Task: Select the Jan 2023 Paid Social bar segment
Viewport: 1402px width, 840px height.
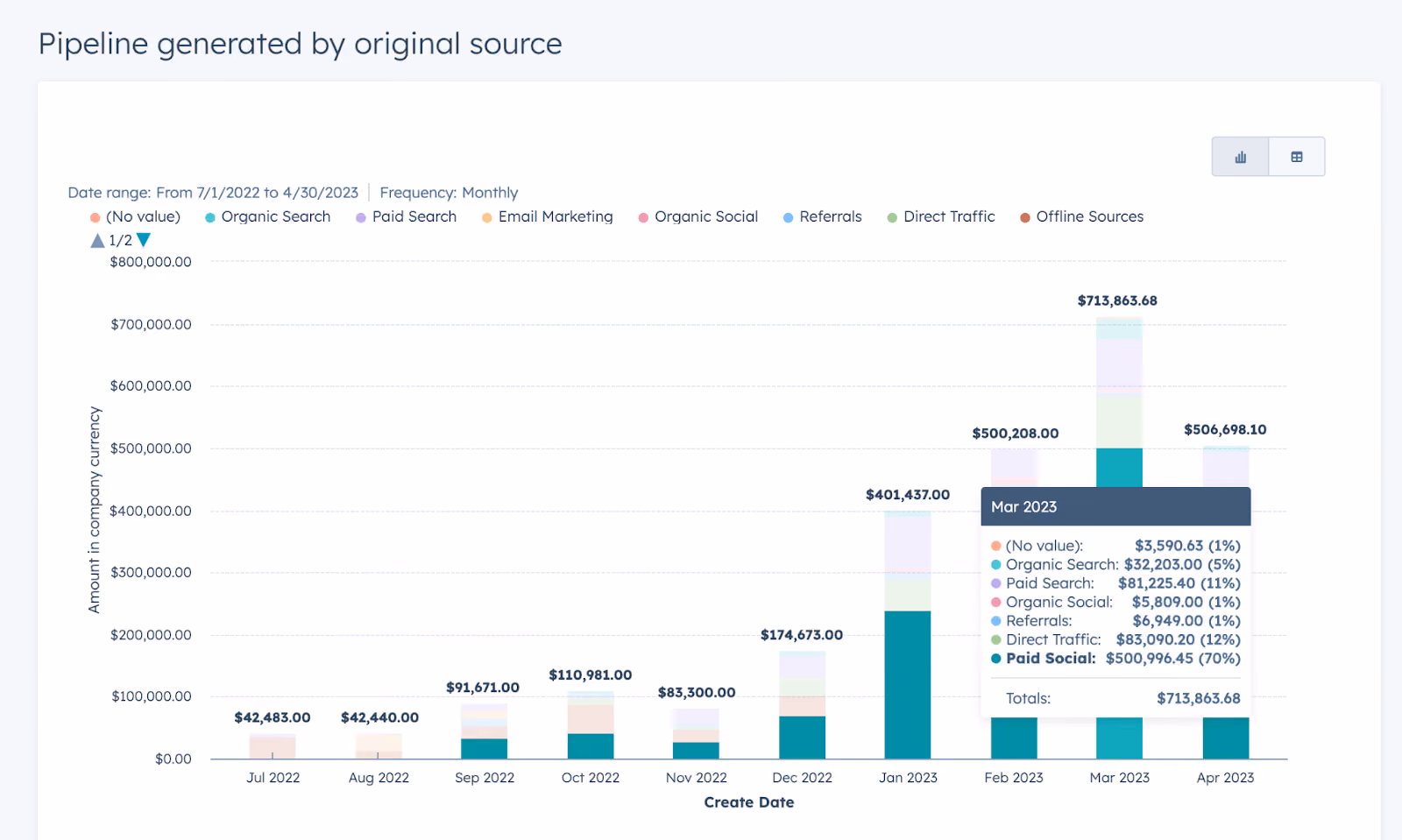Action: tap(908, 685)
